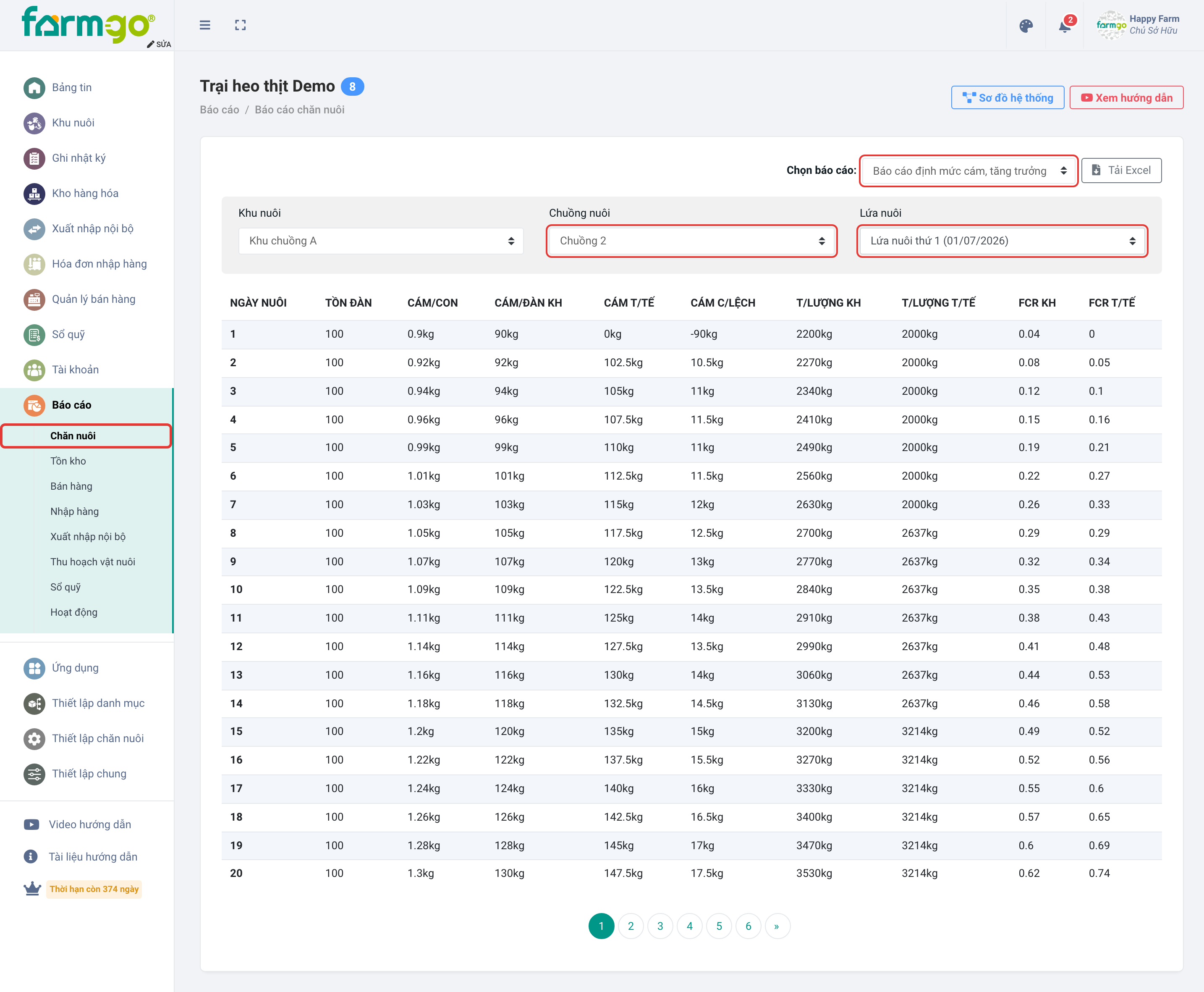This screenshot has width=1204, height=992.
Task: Open Thiết lập chung sliders icon
Action: 34,774
